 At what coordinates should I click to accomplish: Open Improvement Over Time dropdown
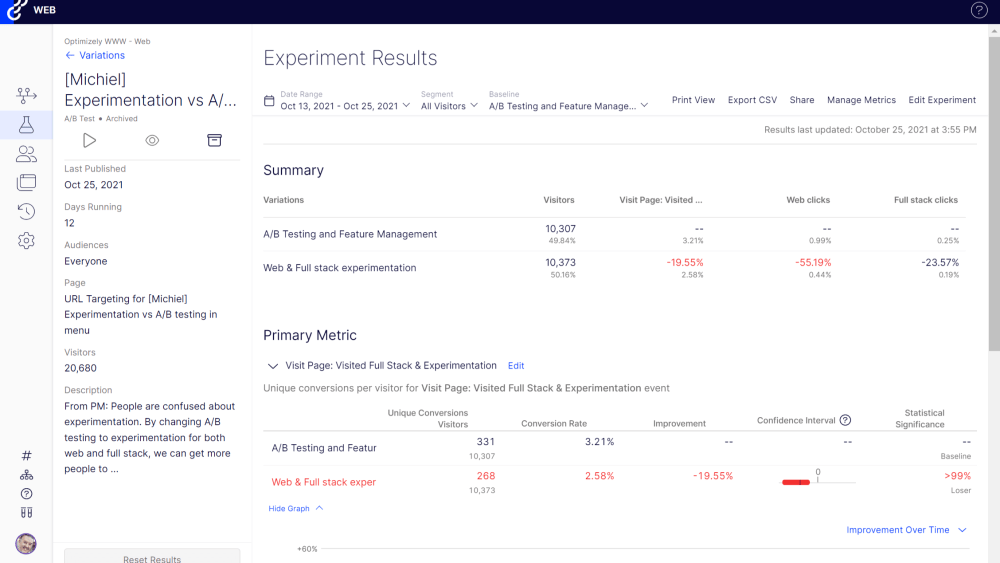pyautogui.click(x=906, y=530)
